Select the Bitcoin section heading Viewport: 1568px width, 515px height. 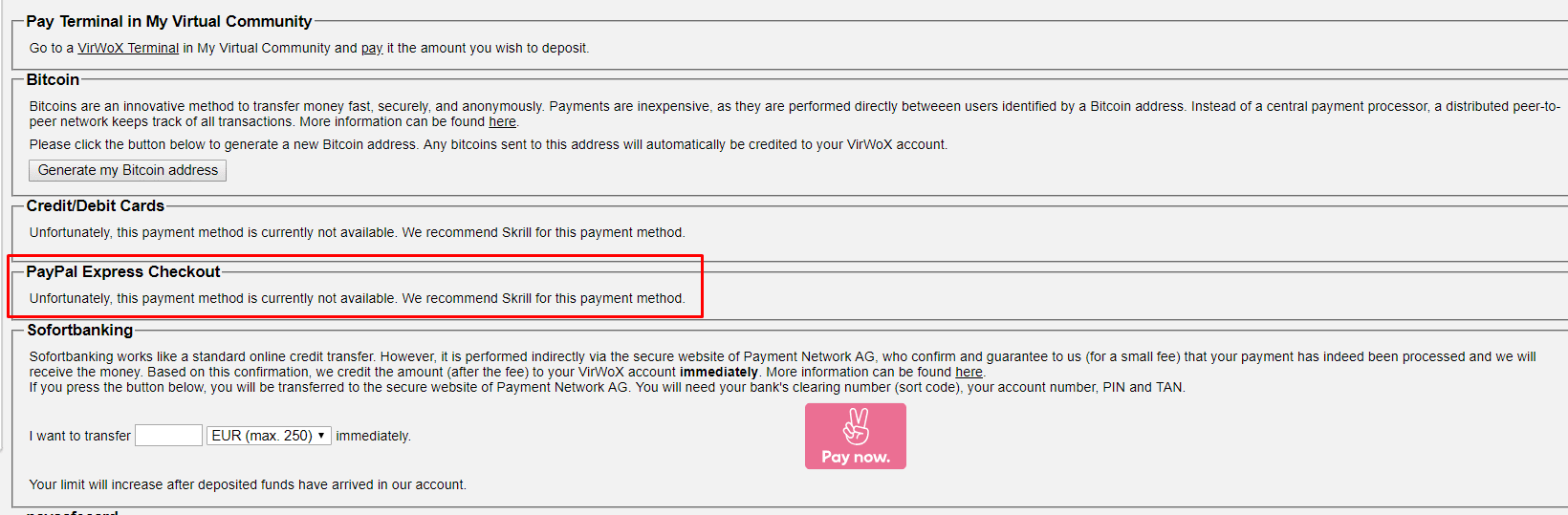(x=53, y=79)
